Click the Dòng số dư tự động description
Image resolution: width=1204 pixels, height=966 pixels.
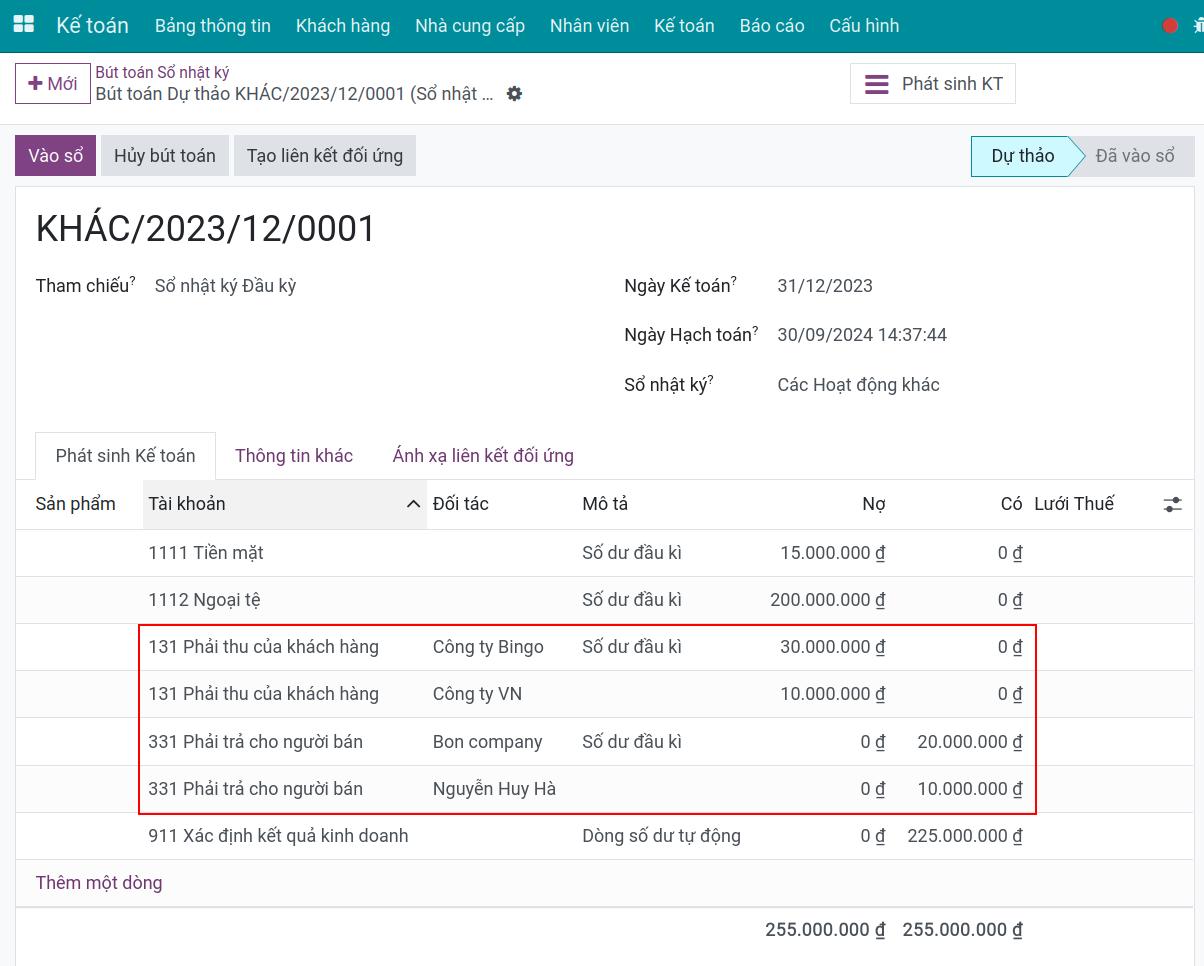coord(662,836)
